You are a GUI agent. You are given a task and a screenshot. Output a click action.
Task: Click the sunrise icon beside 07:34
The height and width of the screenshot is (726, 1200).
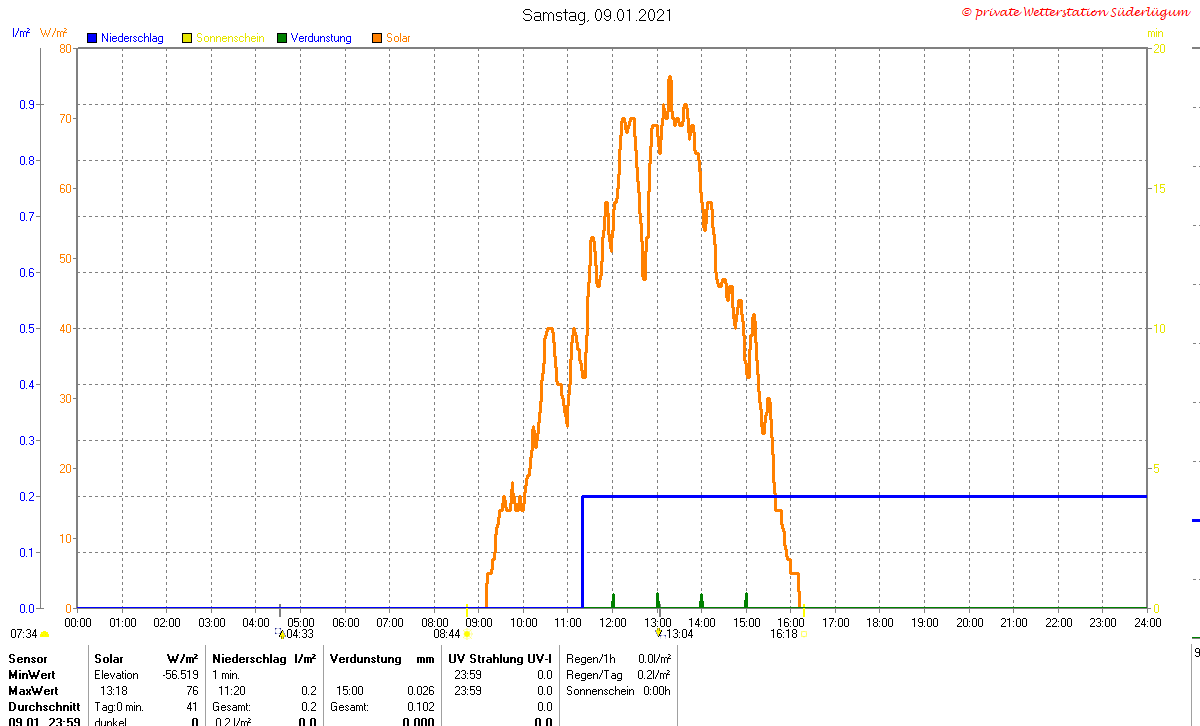[x=44, y=634]
